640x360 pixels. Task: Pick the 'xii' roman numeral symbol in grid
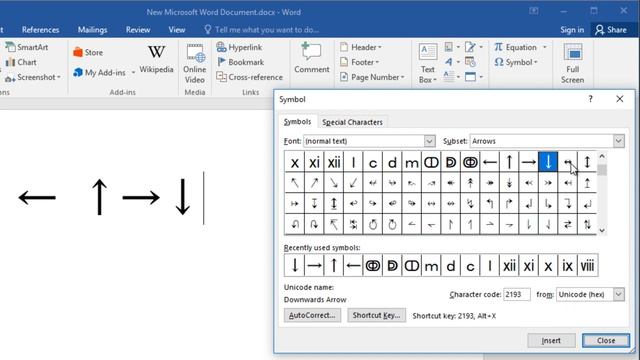pos(334,162)
